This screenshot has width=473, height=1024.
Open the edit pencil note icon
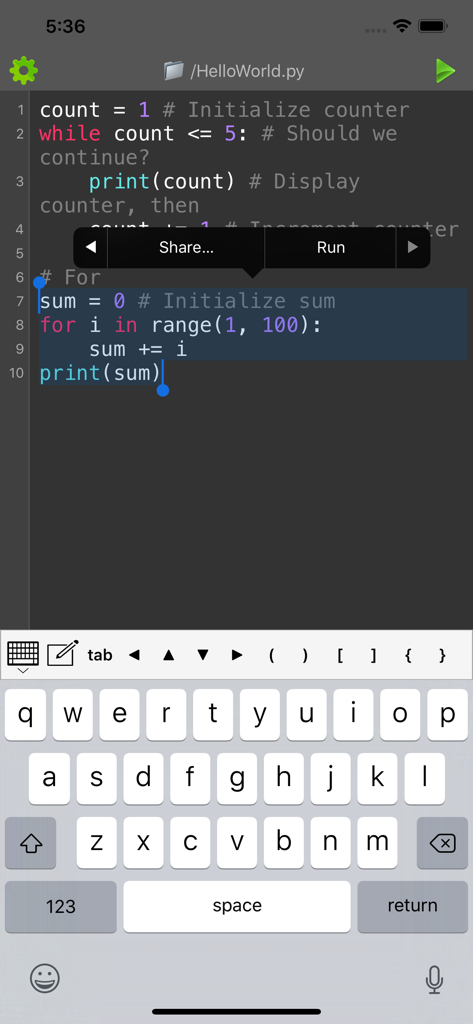(x=63, y=653)
